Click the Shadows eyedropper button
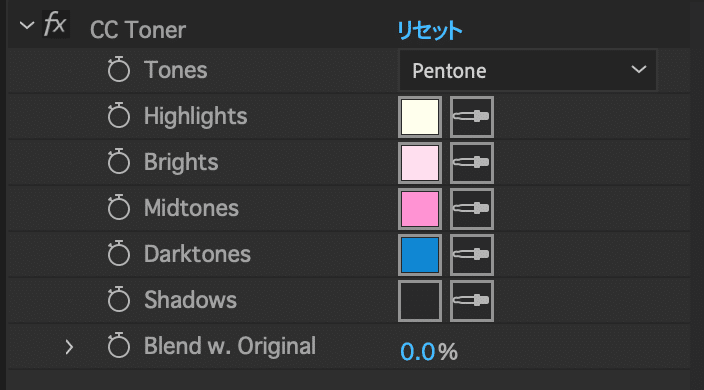This screenshot has width=704, height=390. (471, 301)
